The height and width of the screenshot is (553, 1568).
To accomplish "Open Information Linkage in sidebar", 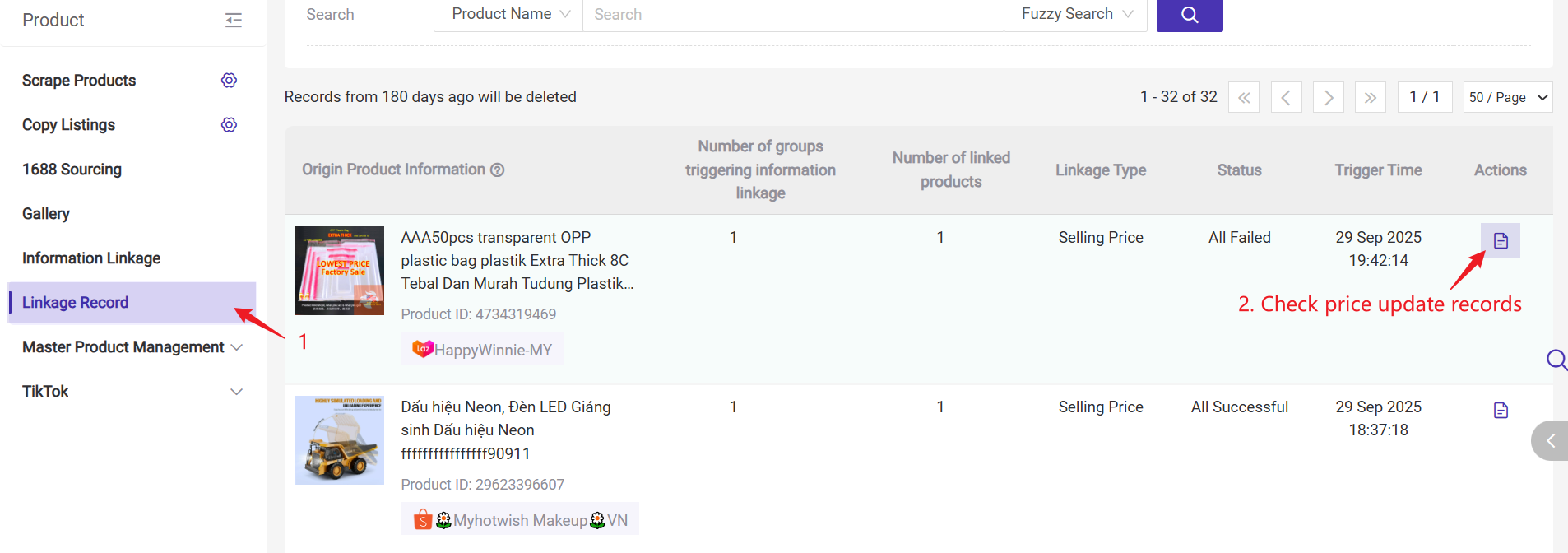I will 91,258.
